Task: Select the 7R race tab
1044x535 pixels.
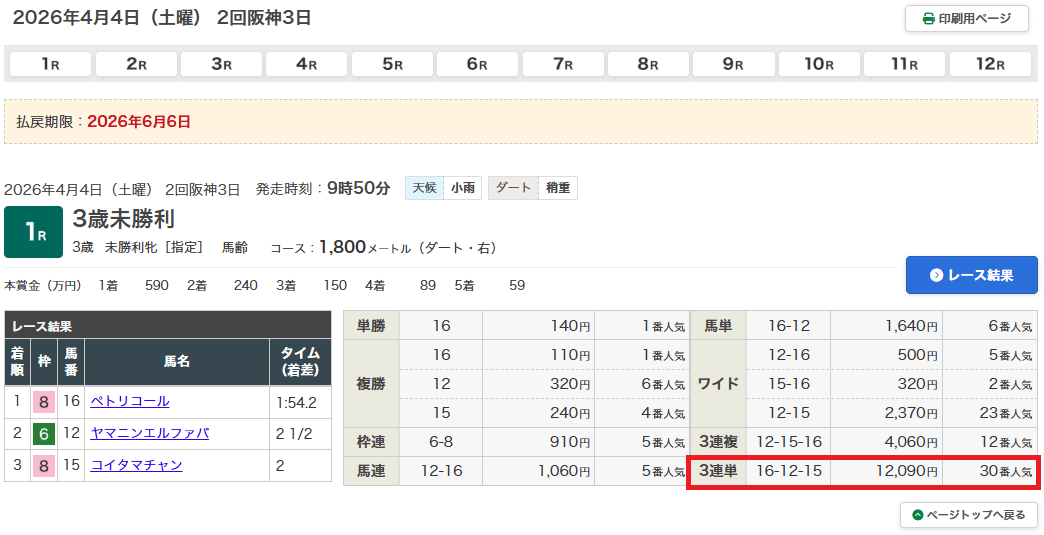Action: (x=563, y=64)
